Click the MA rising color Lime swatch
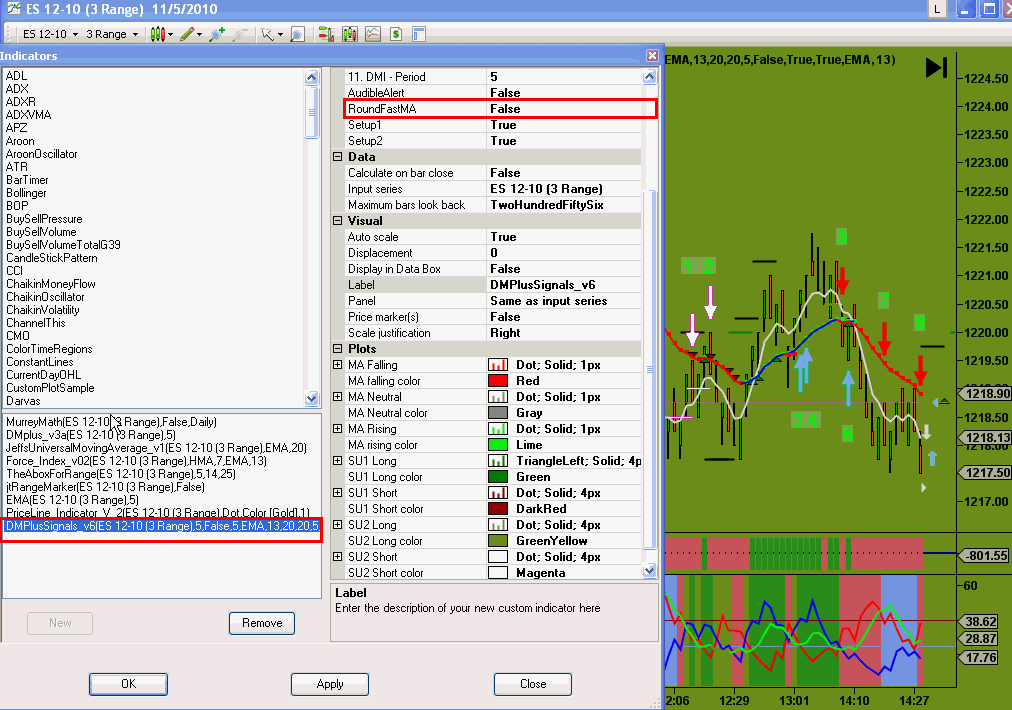 (498, 445)
